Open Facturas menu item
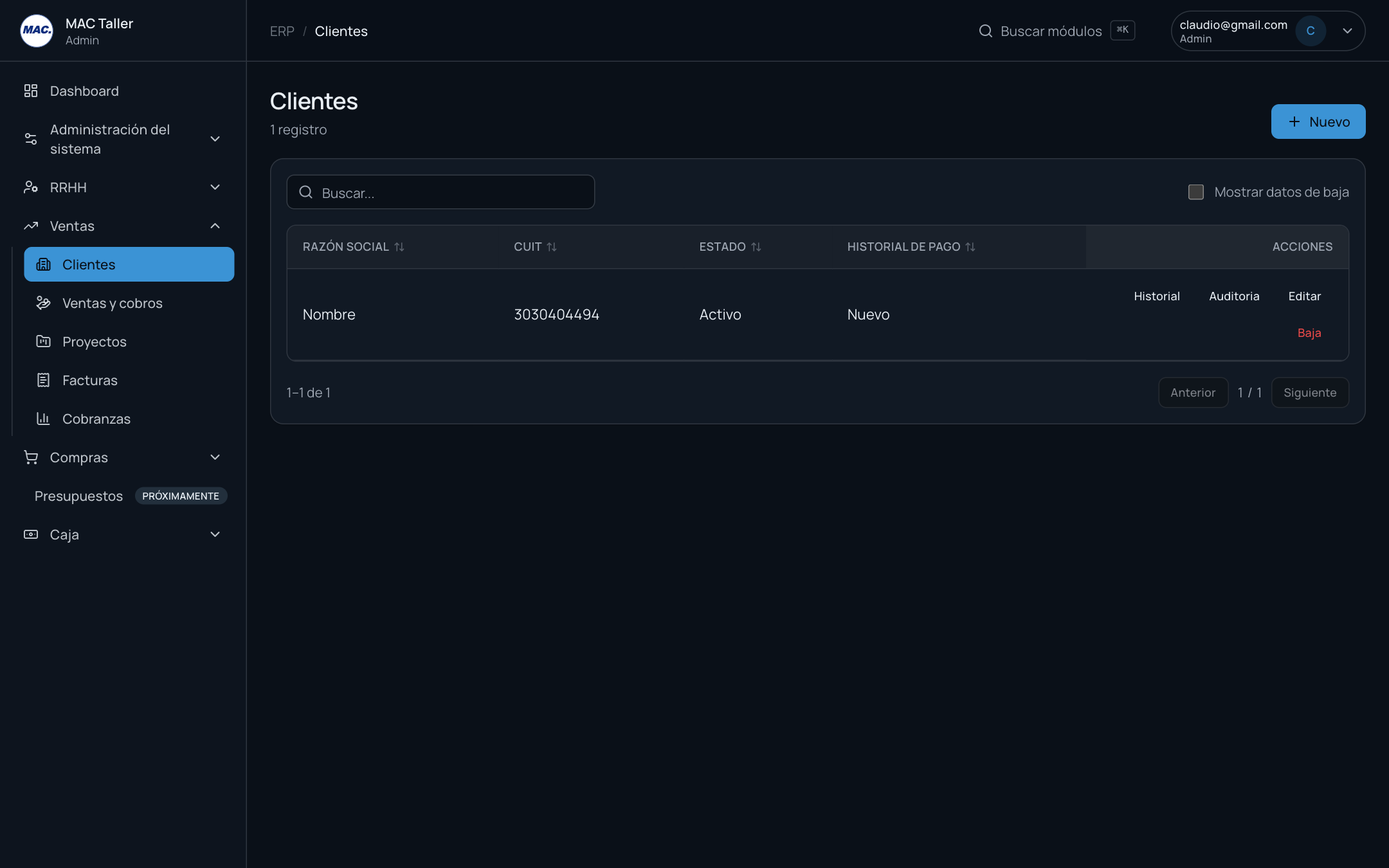Screen dimensions: 1389x868 [129, 380]
